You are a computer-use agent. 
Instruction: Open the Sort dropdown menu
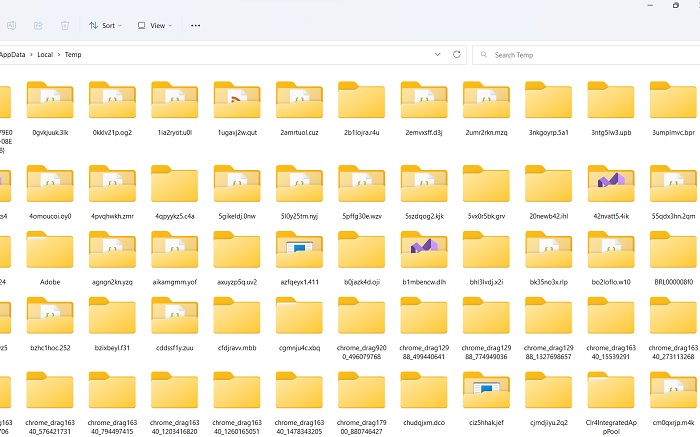101,25
